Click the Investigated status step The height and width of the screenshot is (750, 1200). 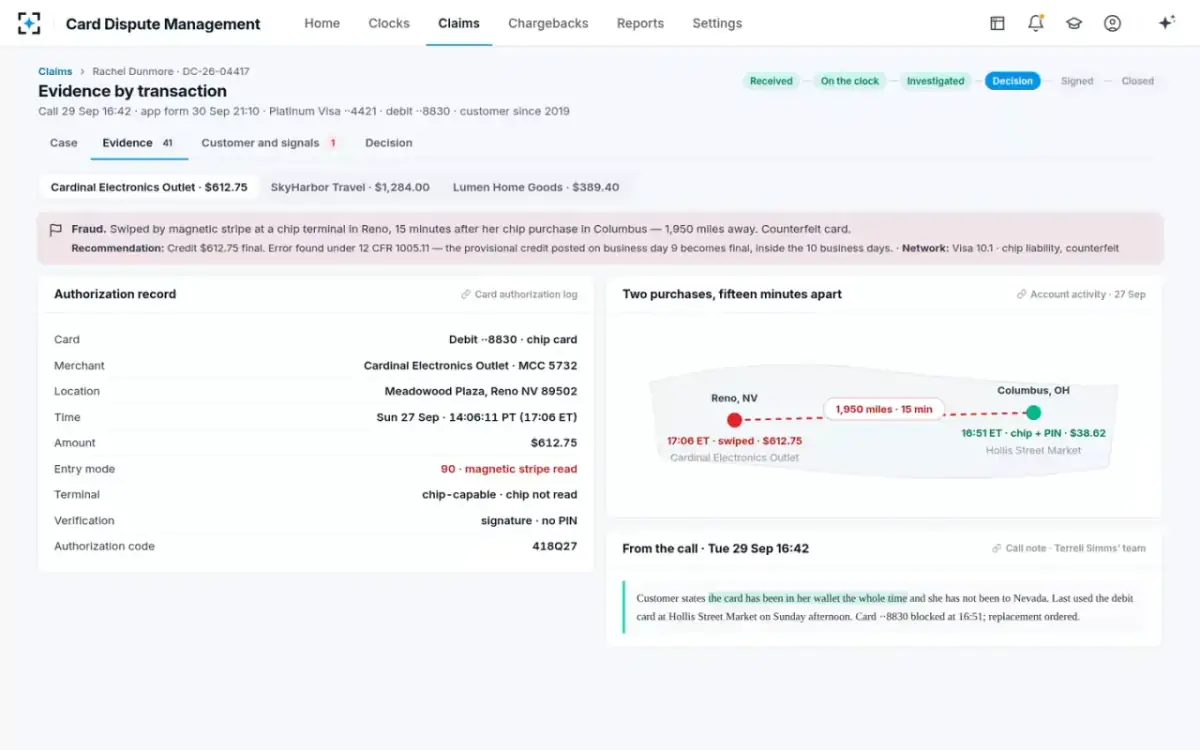936,81
